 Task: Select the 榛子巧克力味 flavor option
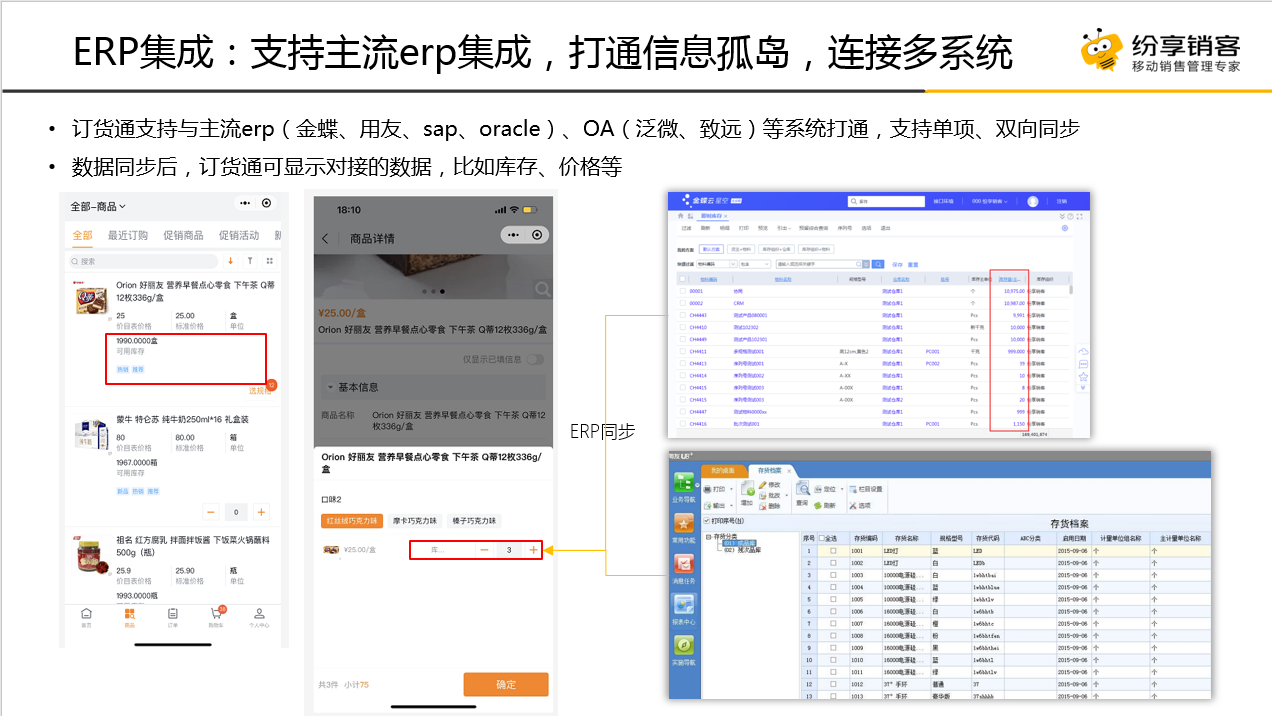click(x=474, y=521)
